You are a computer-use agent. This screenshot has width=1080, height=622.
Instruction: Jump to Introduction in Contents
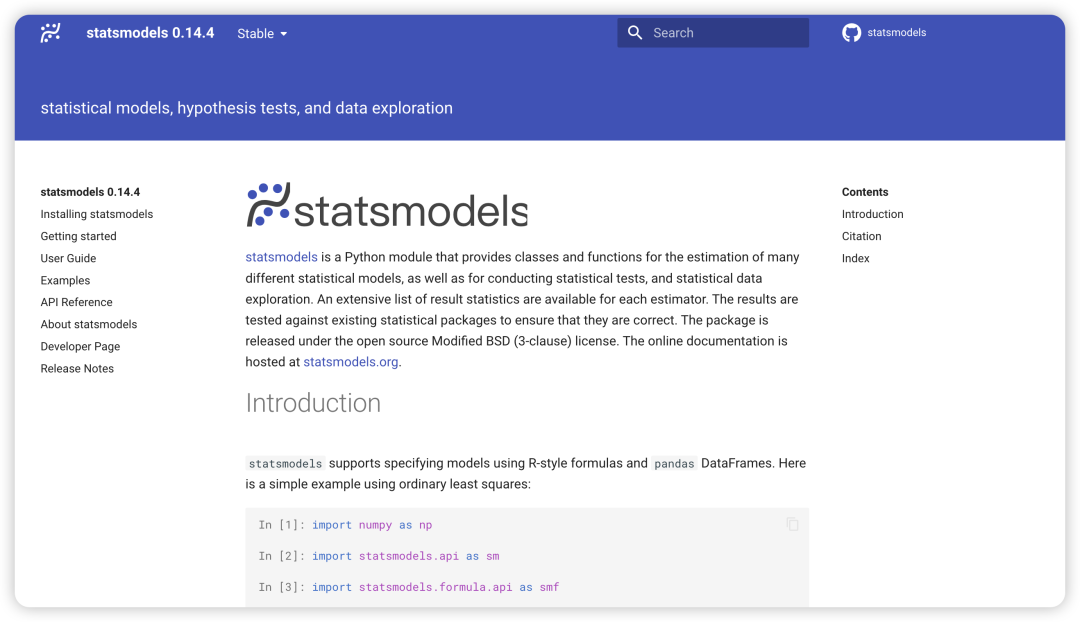873,214
